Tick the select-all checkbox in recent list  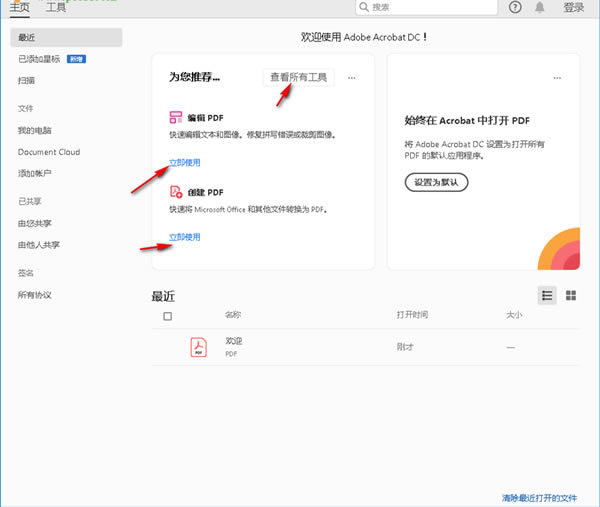(x=167, y=316)
